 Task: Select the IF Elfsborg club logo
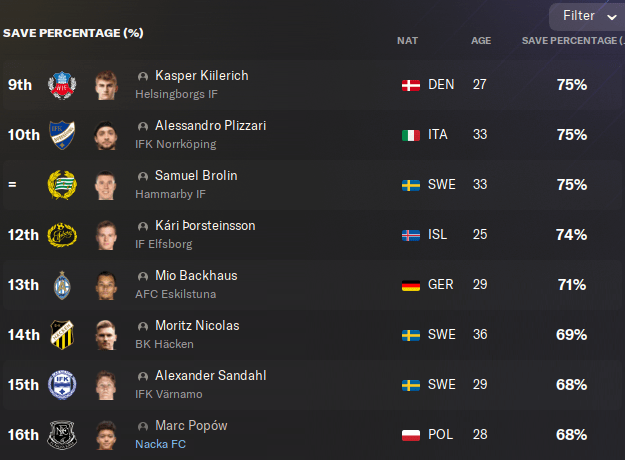(x=62, y=235)
